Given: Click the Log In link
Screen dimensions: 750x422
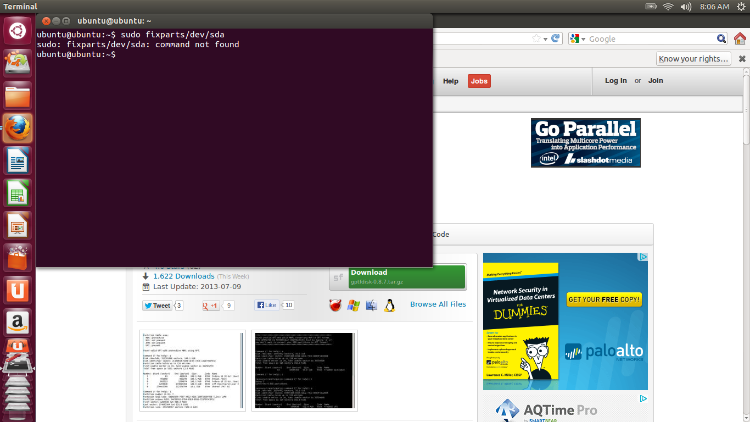Looking at the screenshot, I should [x=616, y=81].
